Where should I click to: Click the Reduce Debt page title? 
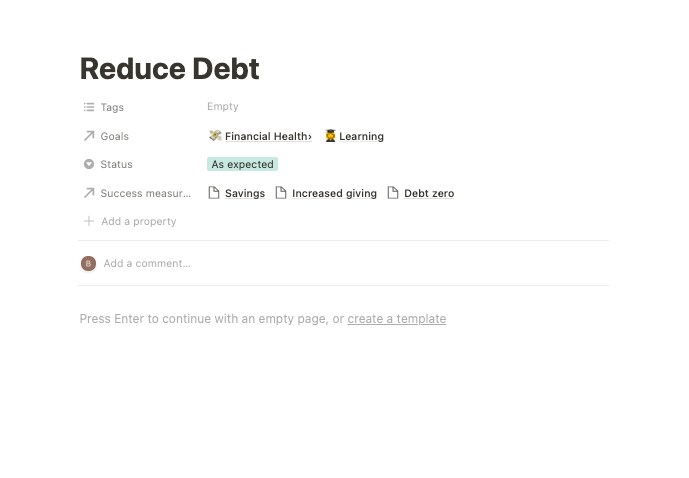170,69
